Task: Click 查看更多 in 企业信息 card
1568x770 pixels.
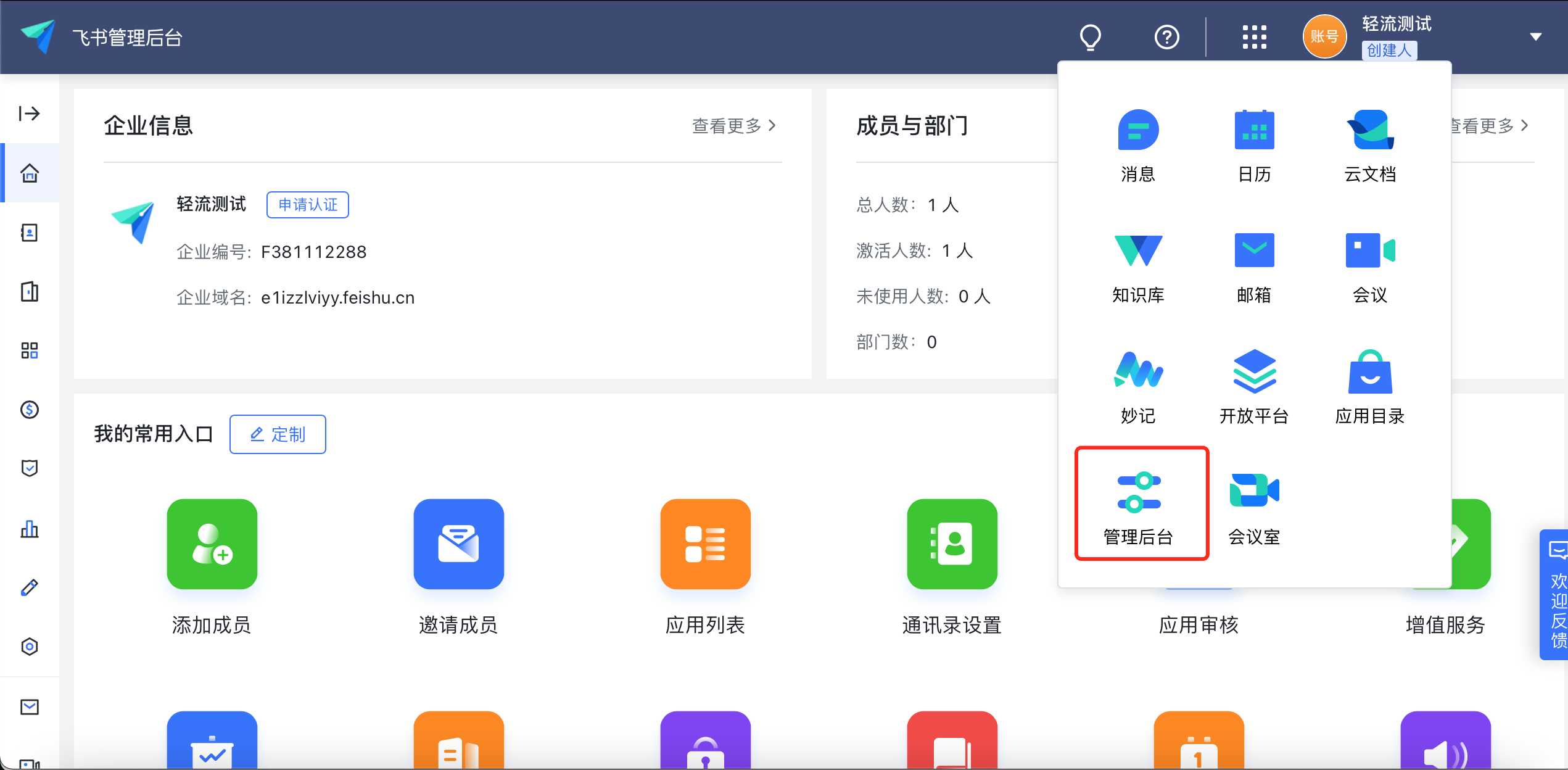Action: tap(734, 126)
